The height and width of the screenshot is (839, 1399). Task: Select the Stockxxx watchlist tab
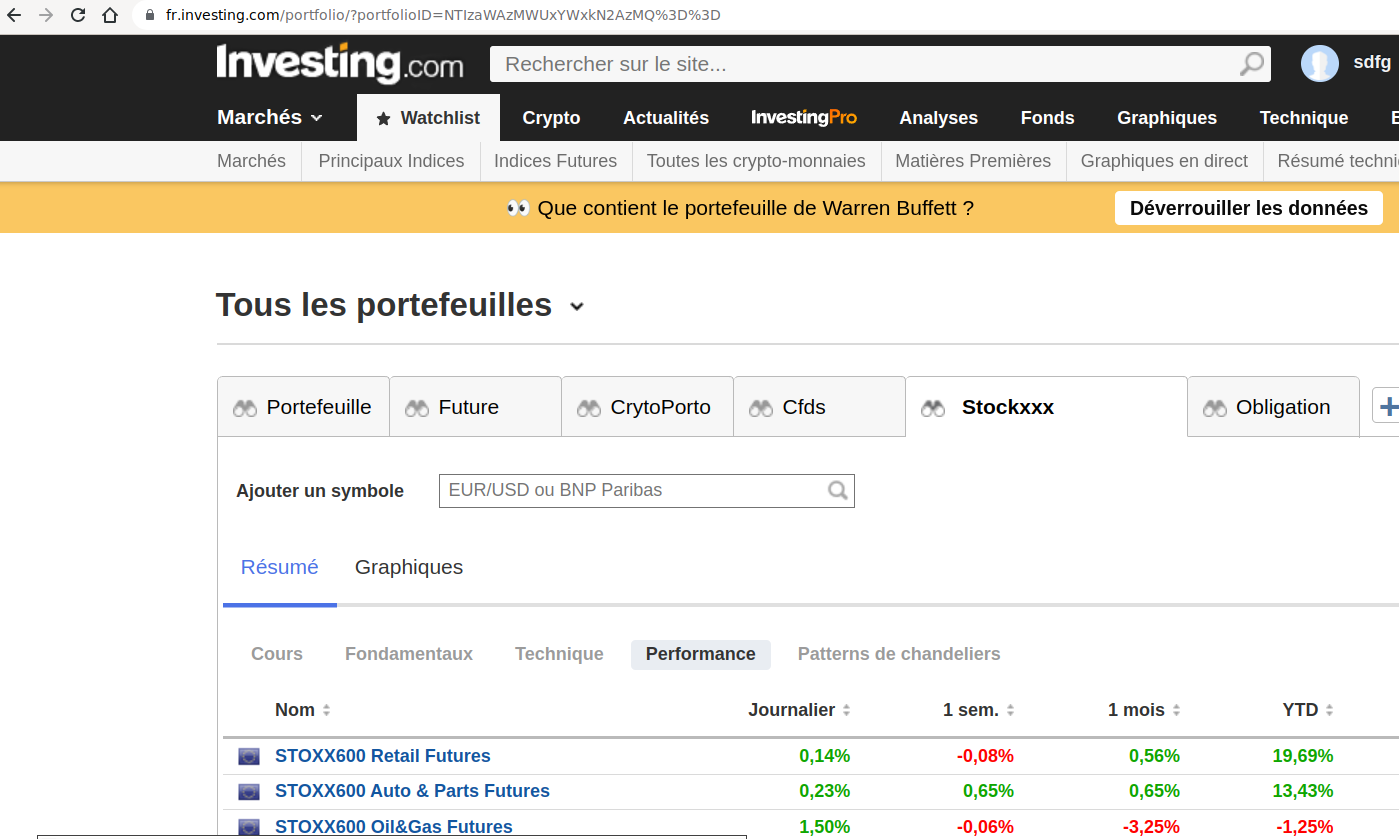point(1047,407)
